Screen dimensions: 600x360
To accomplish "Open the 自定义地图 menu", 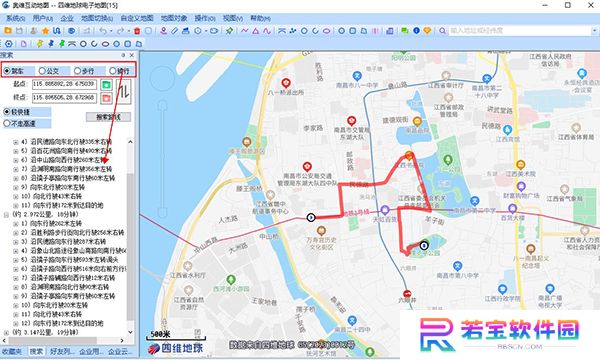I will [137, 18].
